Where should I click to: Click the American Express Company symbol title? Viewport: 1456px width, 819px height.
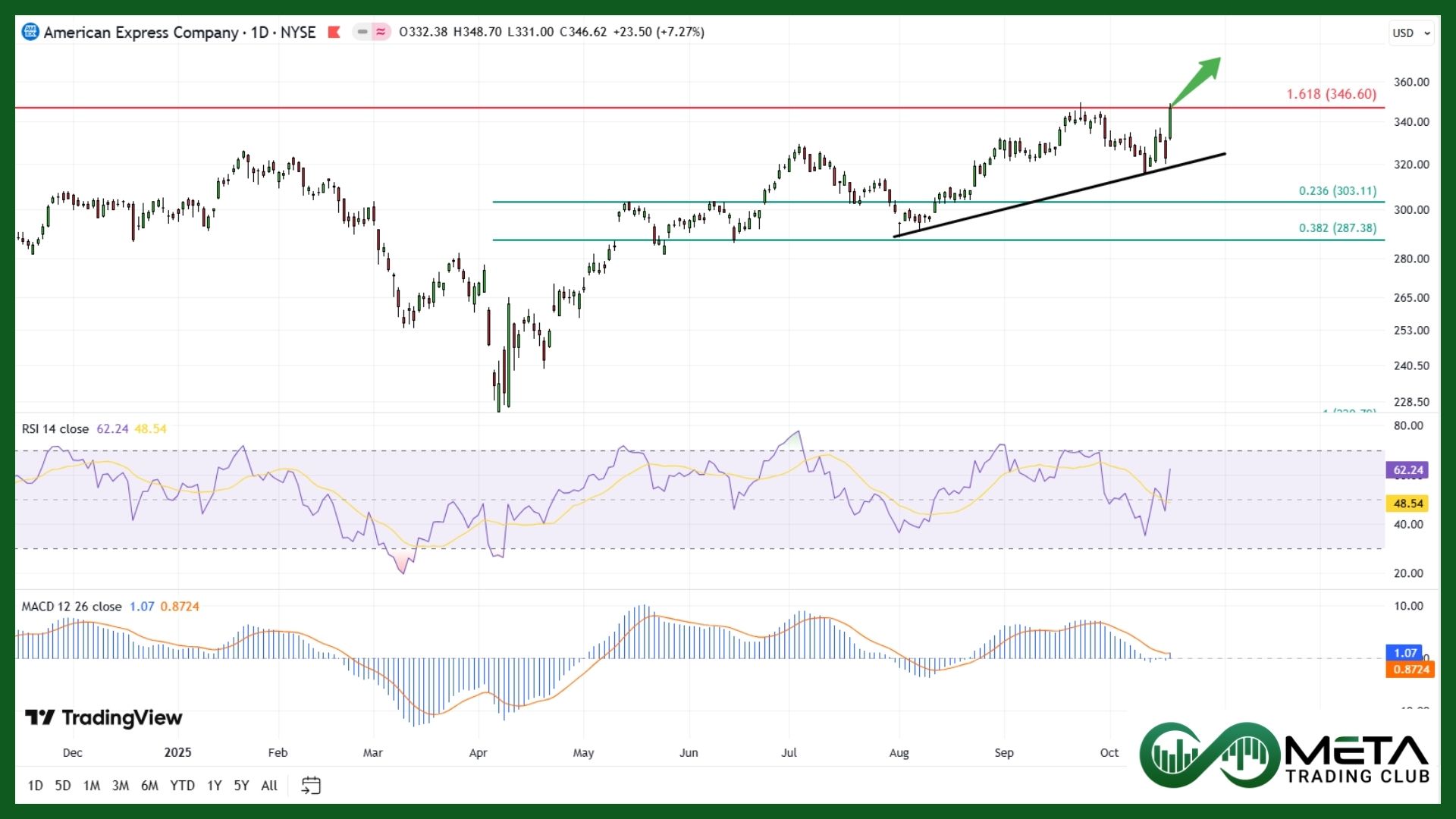141,32
